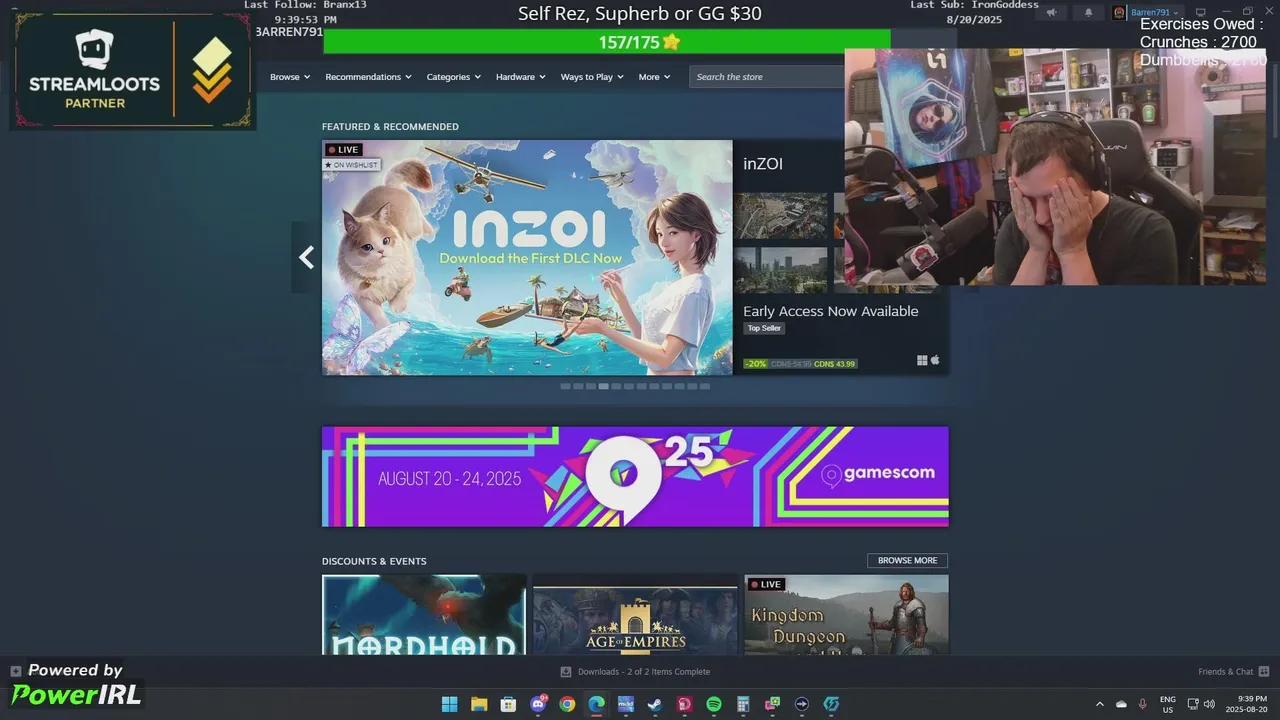
Task: Click the microphone tray icon
Action: click(x=1143, y=704)
